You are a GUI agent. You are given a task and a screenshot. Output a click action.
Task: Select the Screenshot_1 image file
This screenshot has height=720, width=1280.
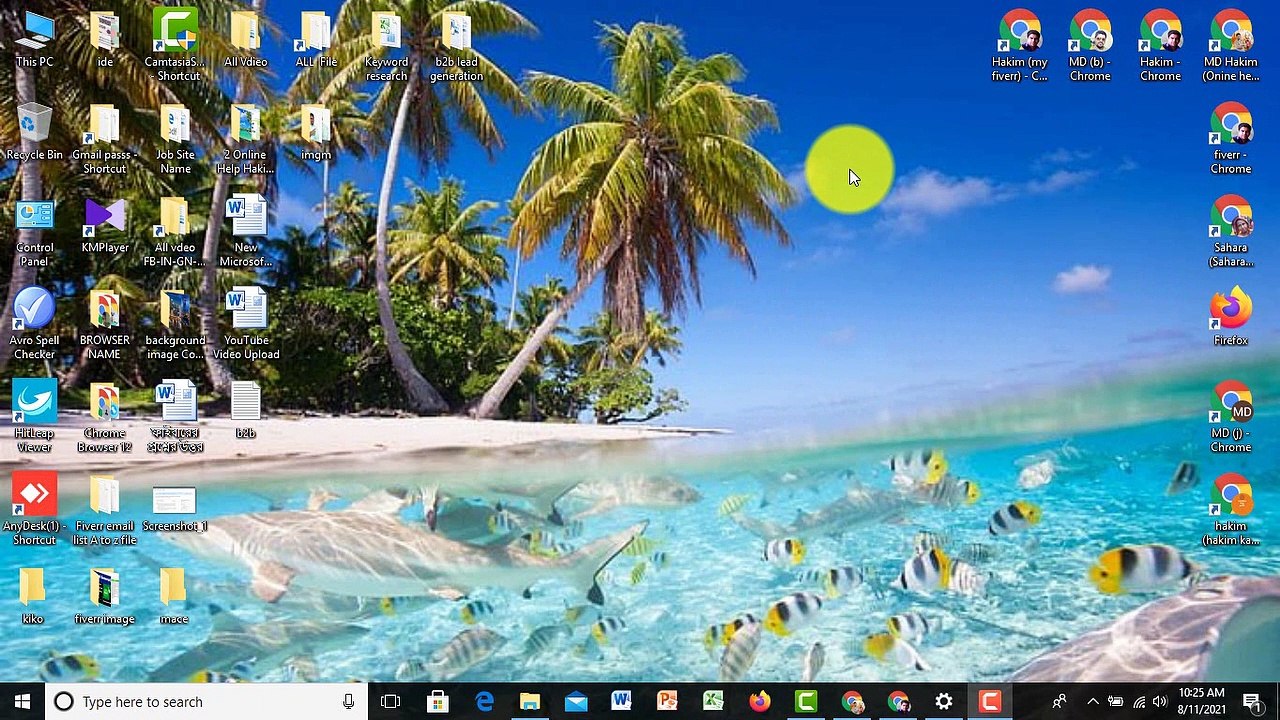coord(175,508)
